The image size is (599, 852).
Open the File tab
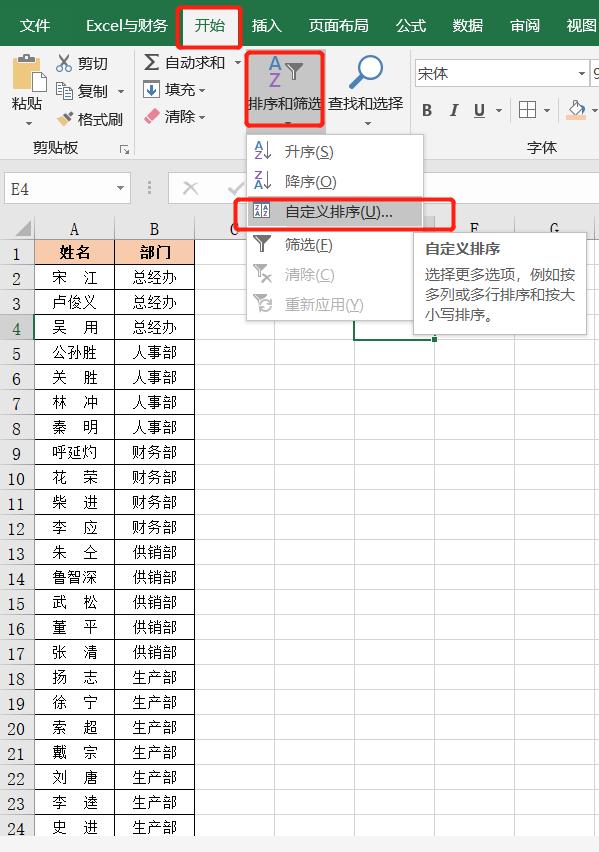tap(35, 26)
